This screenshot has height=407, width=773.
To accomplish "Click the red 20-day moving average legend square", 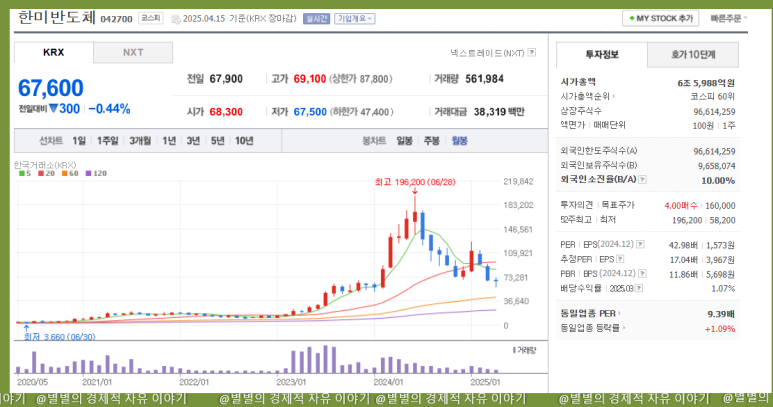I will [x=41, y=173].
